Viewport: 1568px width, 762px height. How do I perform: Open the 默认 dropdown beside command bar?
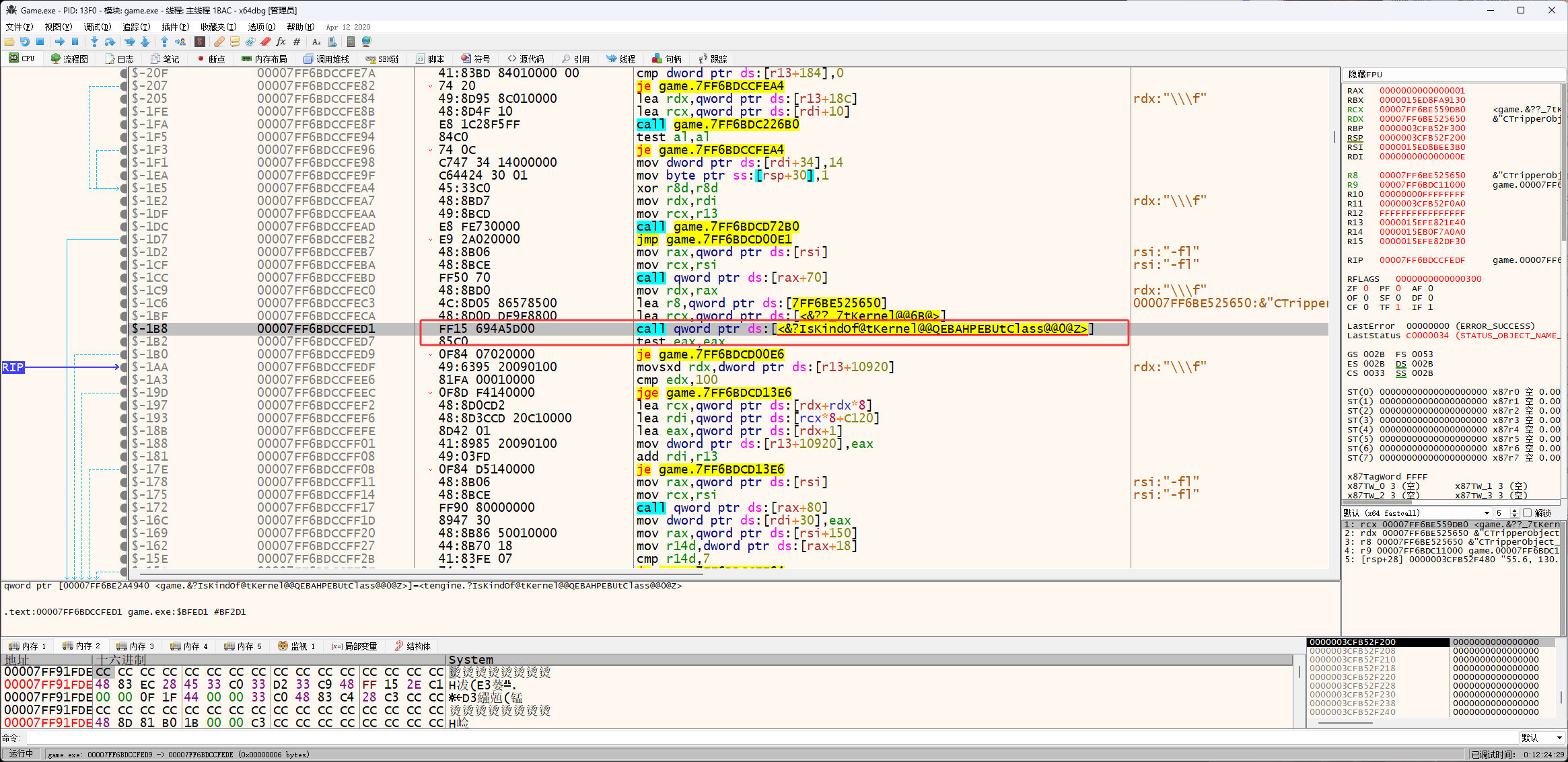(1542, 738)
